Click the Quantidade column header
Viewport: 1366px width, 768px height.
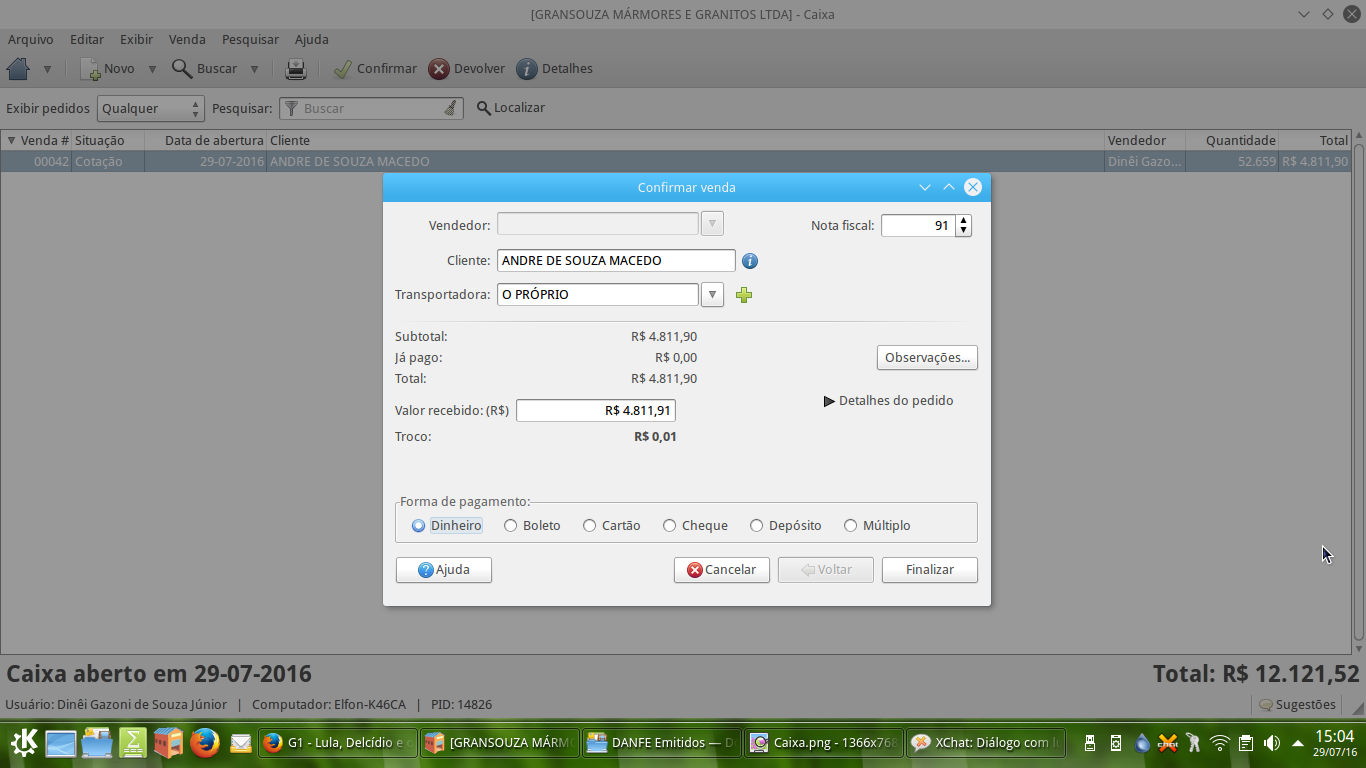point(1232,140)
